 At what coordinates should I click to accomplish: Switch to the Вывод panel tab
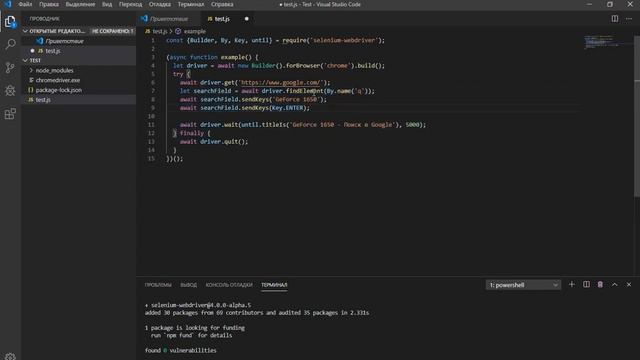point(189,285)
